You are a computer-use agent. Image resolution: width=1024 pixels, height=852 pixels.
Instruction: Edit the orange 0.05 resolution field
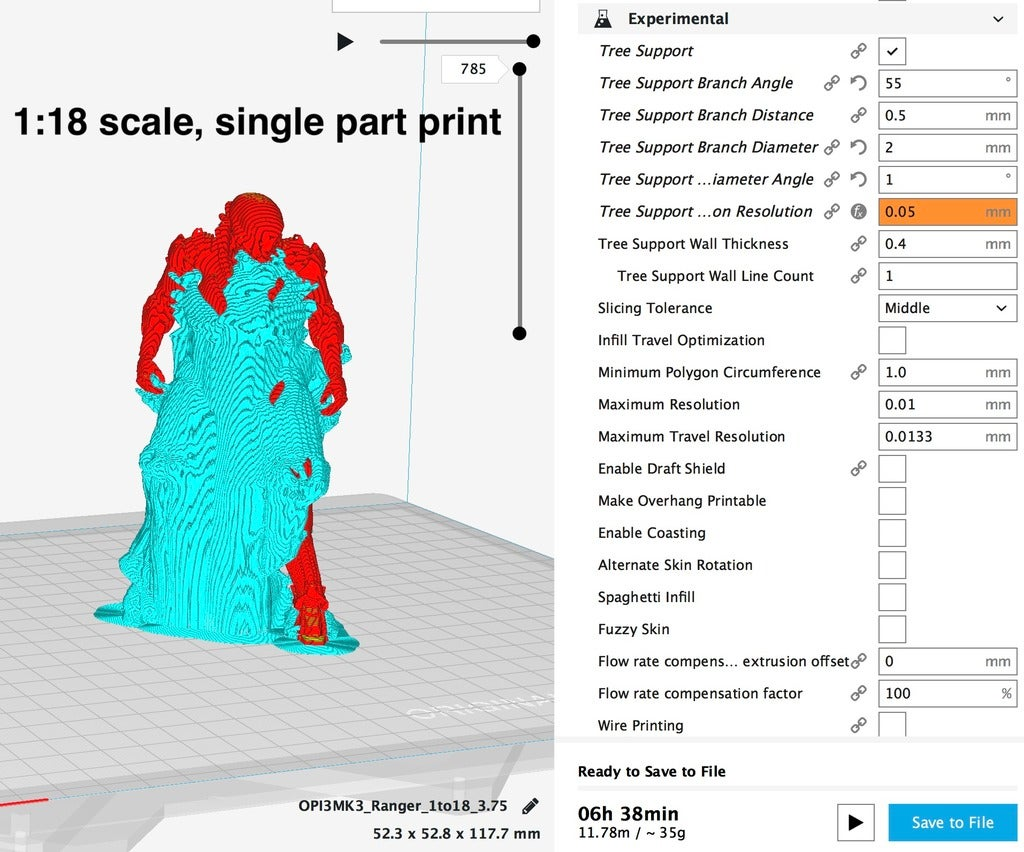click(x=947, y=212)
